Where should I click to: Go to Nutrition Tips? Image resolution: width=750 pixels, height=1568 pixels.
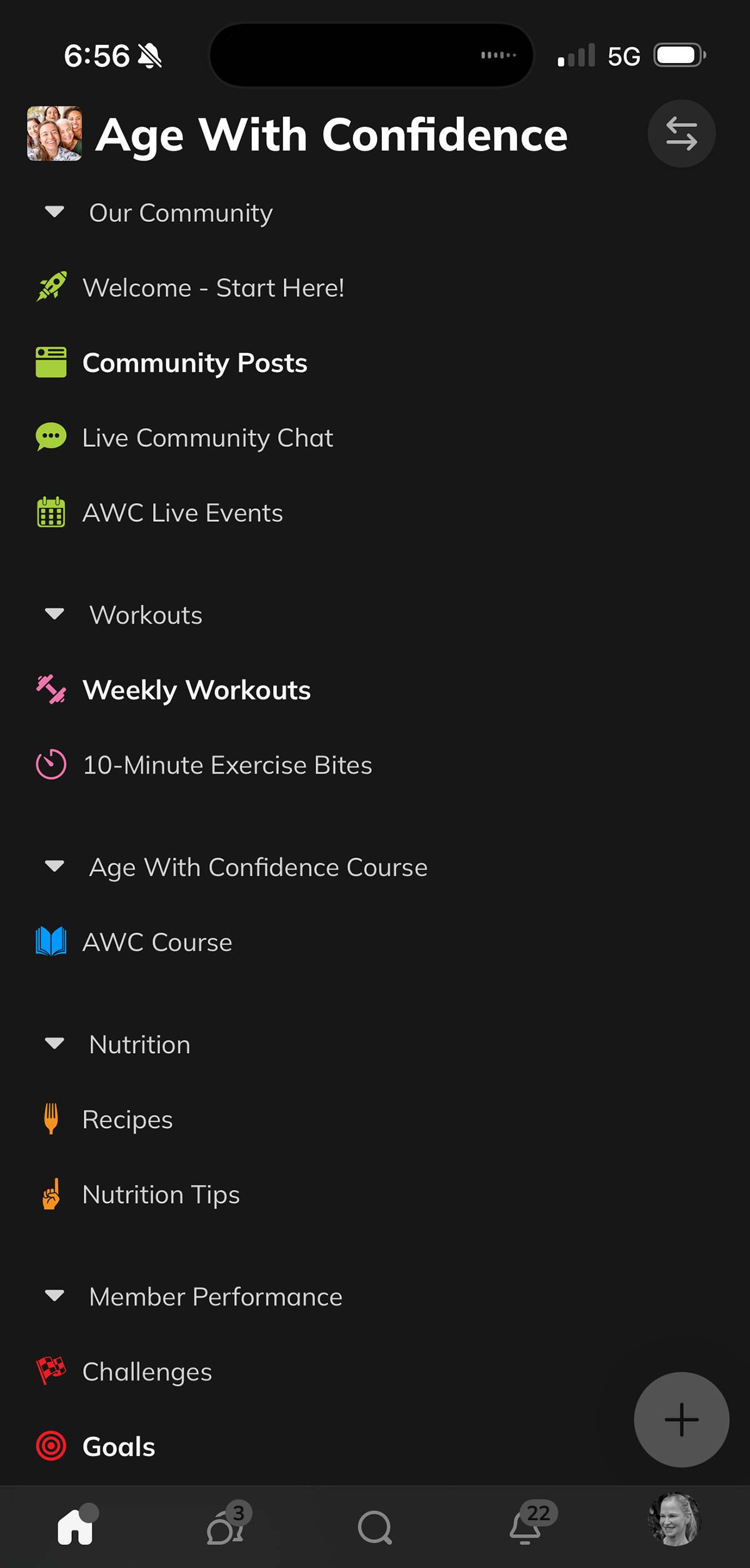coord(161,1194)
